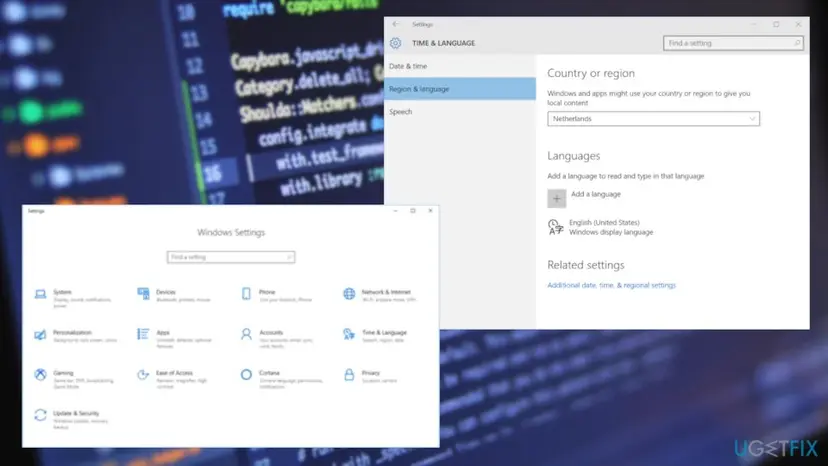Maximize the Windows Settings window
828x466 pixels.
(413, 211)
